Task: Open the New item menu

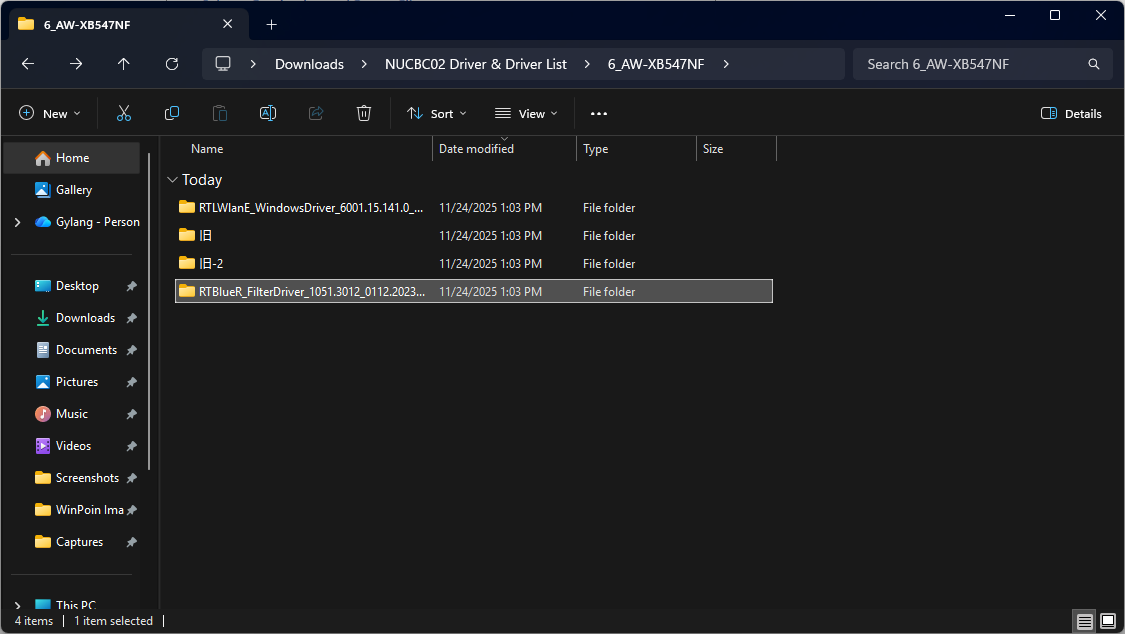Action: coord(50,114)
